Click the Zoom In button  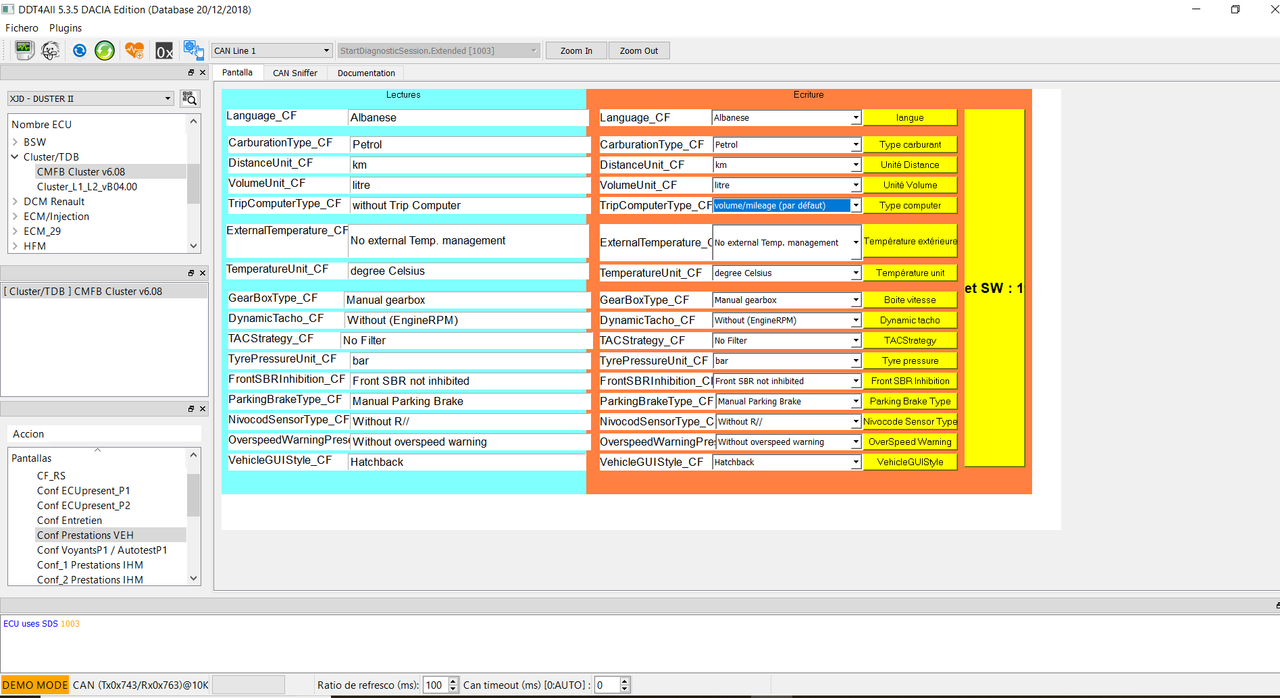click(x=576, y=50)
